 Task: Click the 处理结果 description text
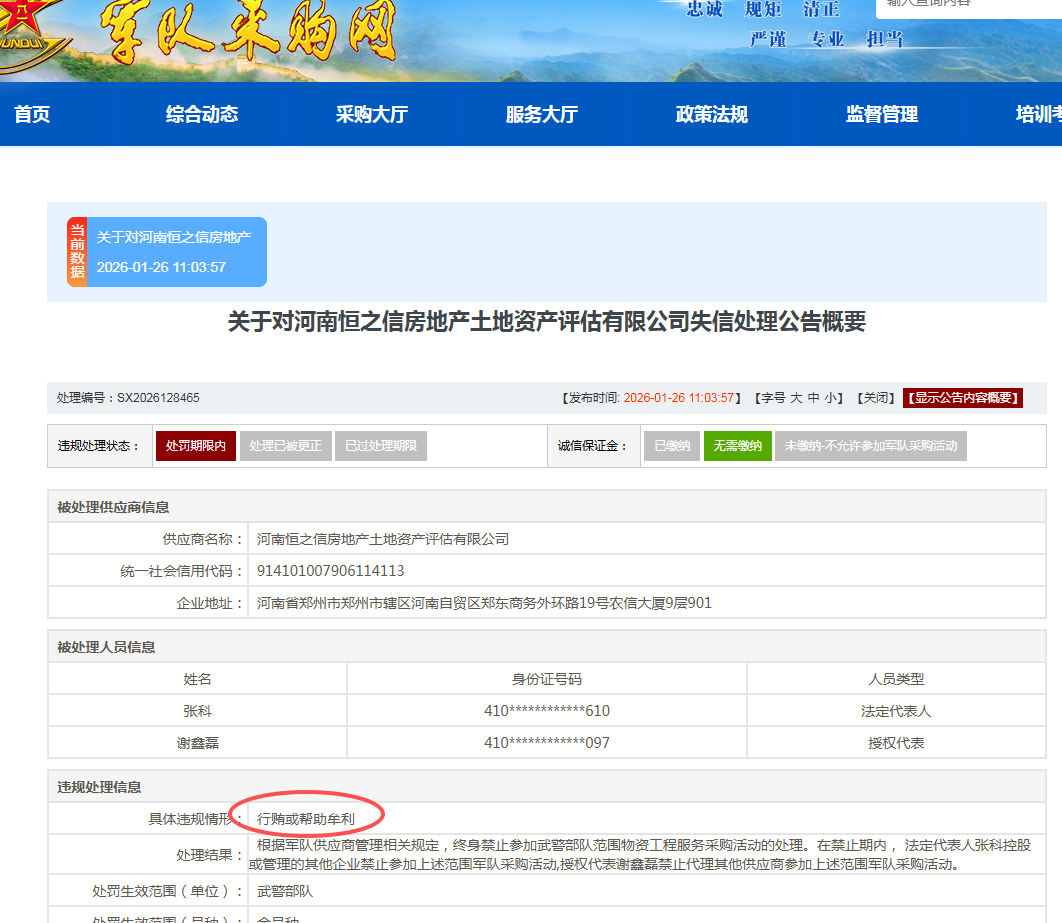click(x=639, y=855)
